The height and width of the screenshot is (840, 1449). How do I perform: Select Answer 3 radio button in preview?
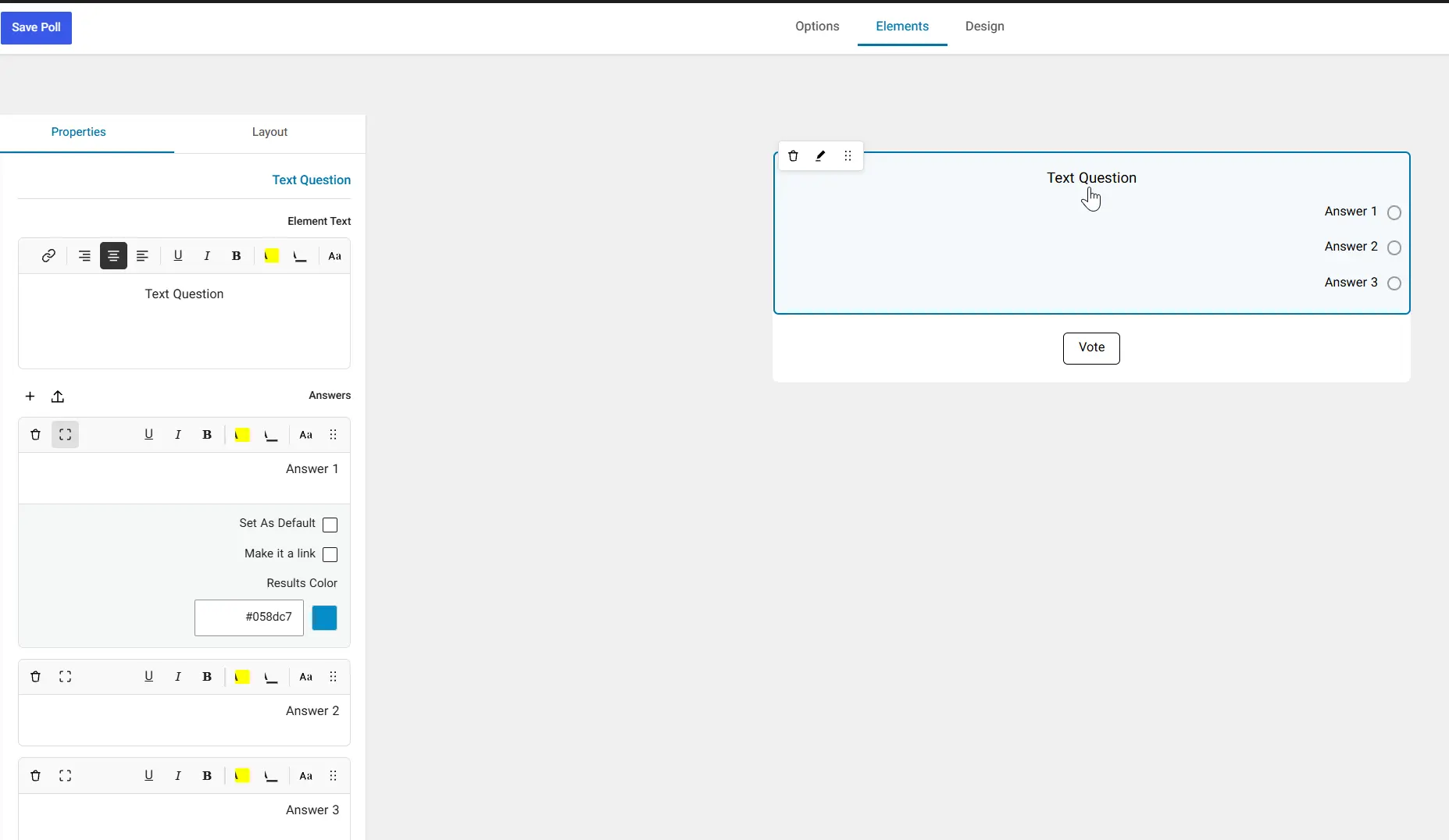point(1394,283)
